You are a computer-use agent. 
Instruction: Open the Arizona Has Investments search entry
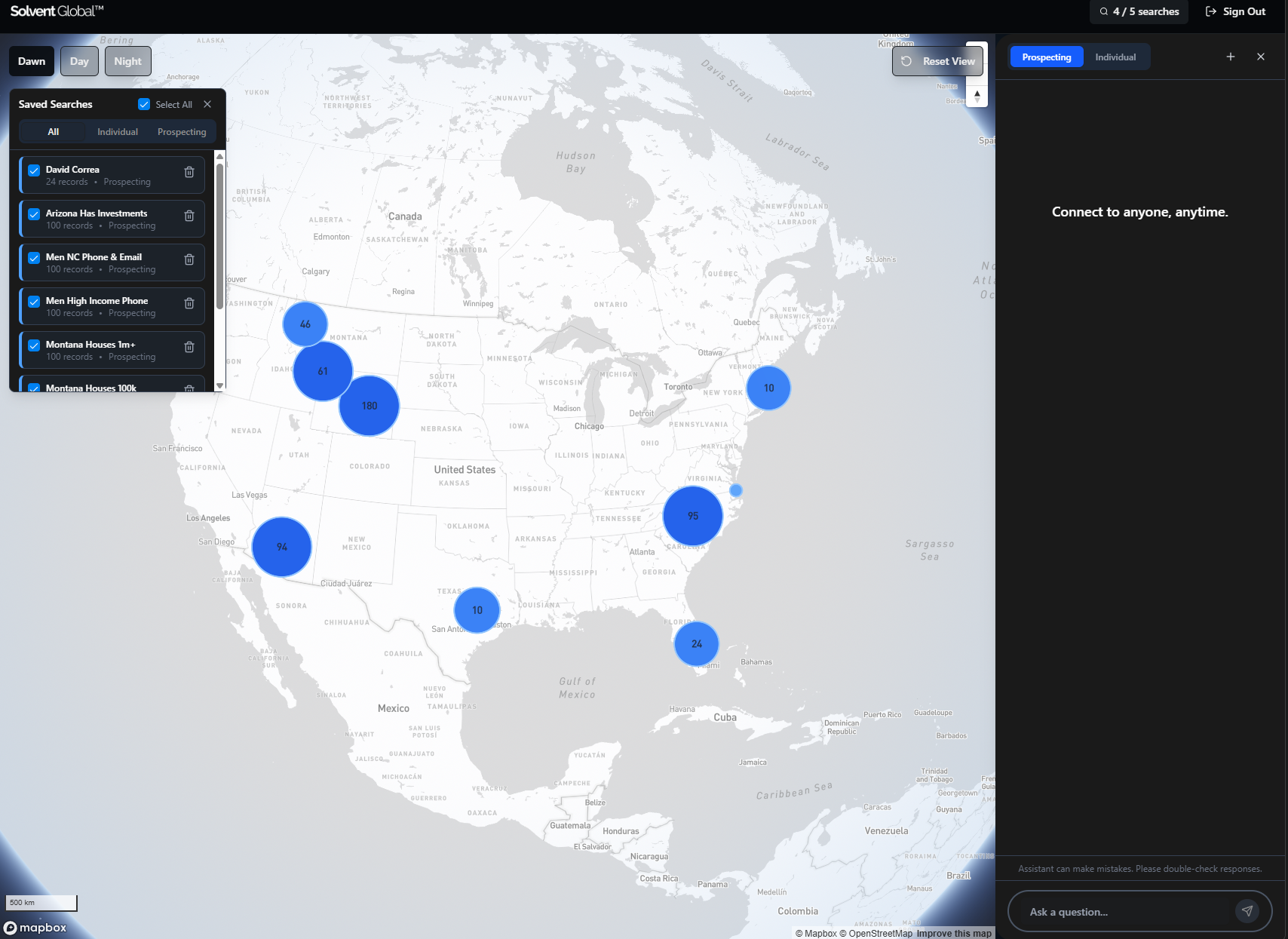pos(112,219)
